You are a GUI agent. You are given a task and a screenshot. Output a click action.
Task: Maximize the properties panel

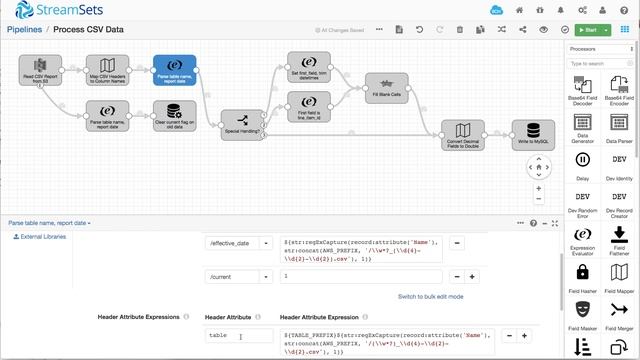point(555,223)
